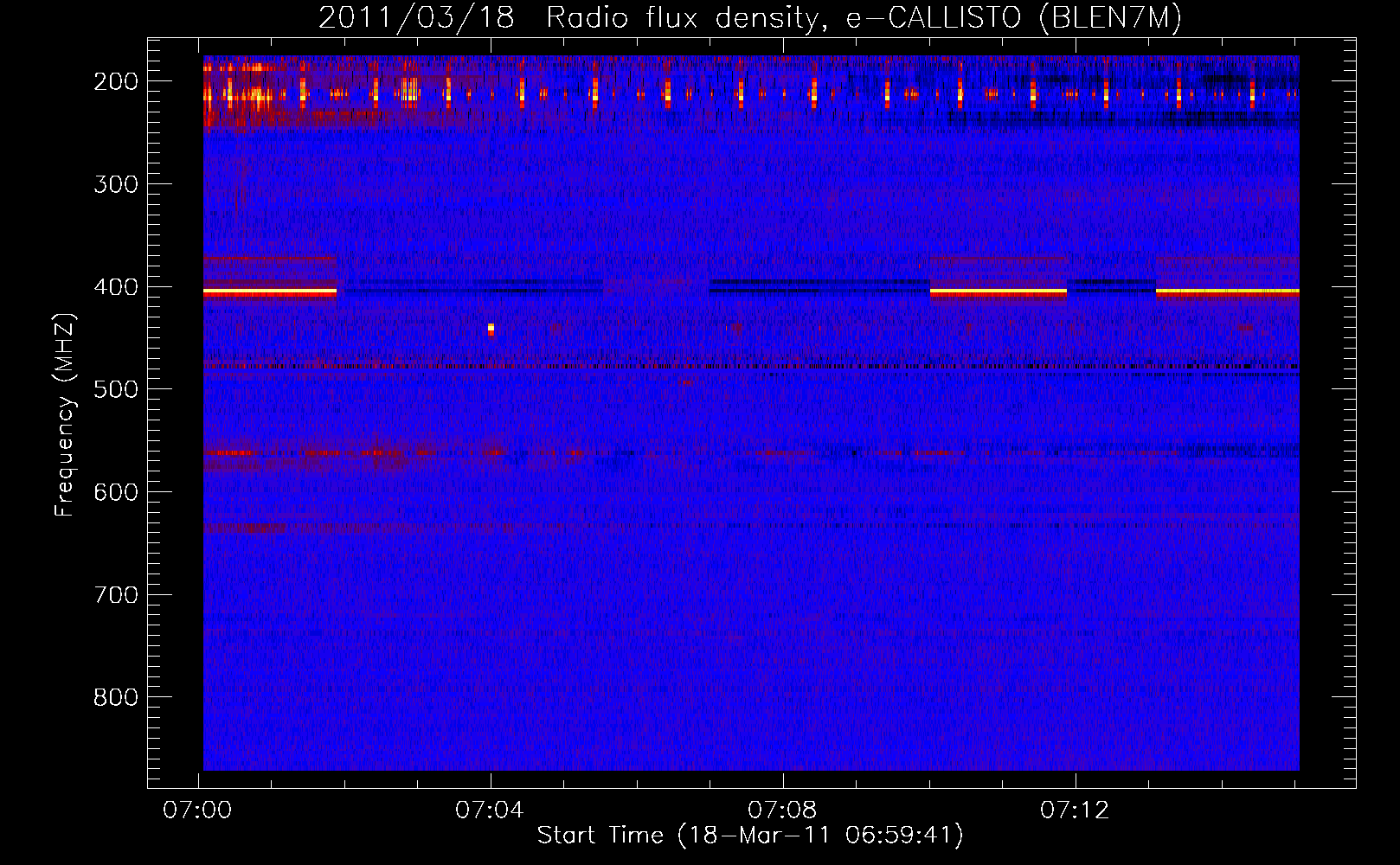Select the 600 frequency tick label
Screen dimensions: 1400x865
pyautogui.click(x=116, y=492)
